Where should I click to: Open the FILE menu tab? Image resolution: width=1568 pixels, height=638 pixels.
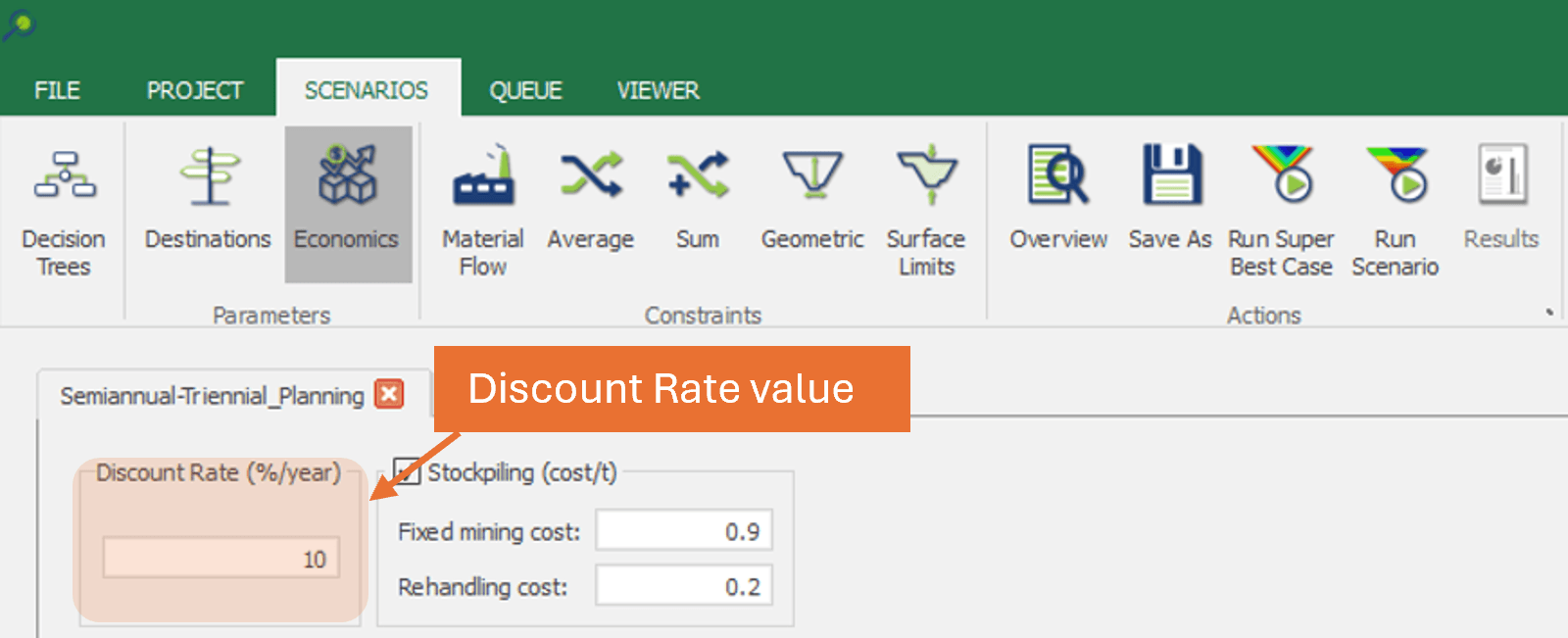57,91
